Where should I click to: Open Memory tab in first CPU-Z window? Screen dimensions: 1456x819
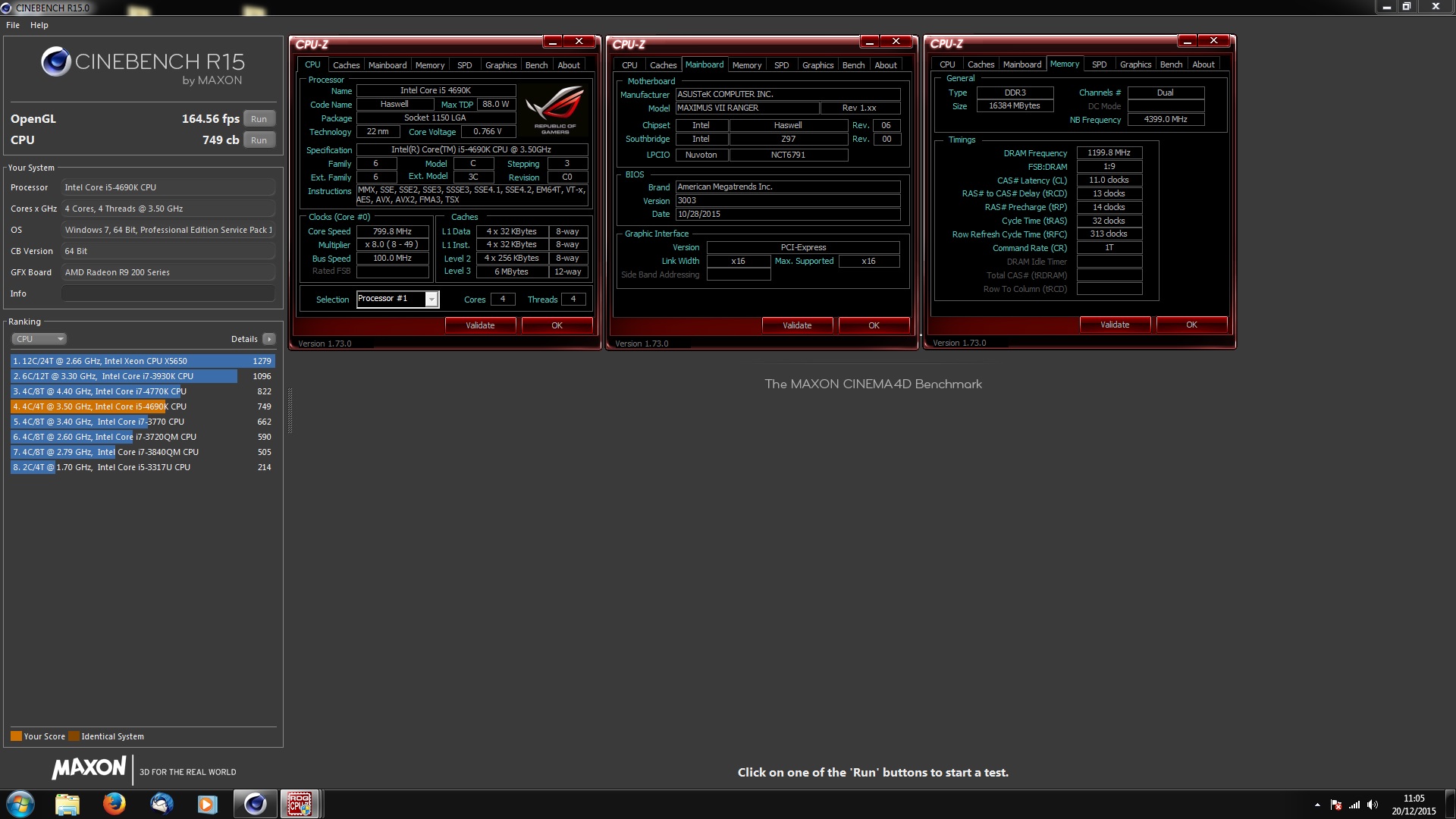click(430, 65)
